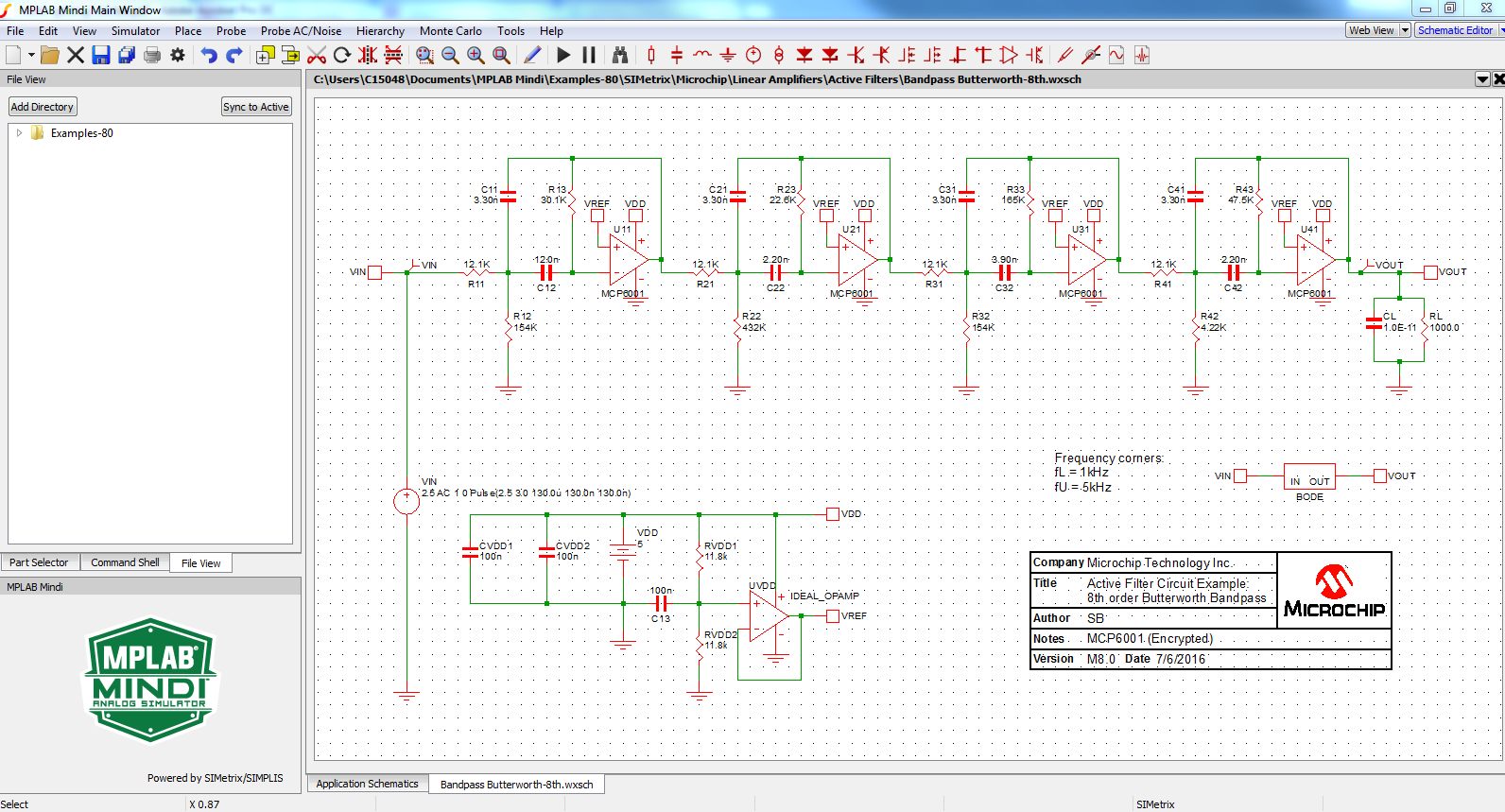Place a resistor from the toolbar

[651, 56]
